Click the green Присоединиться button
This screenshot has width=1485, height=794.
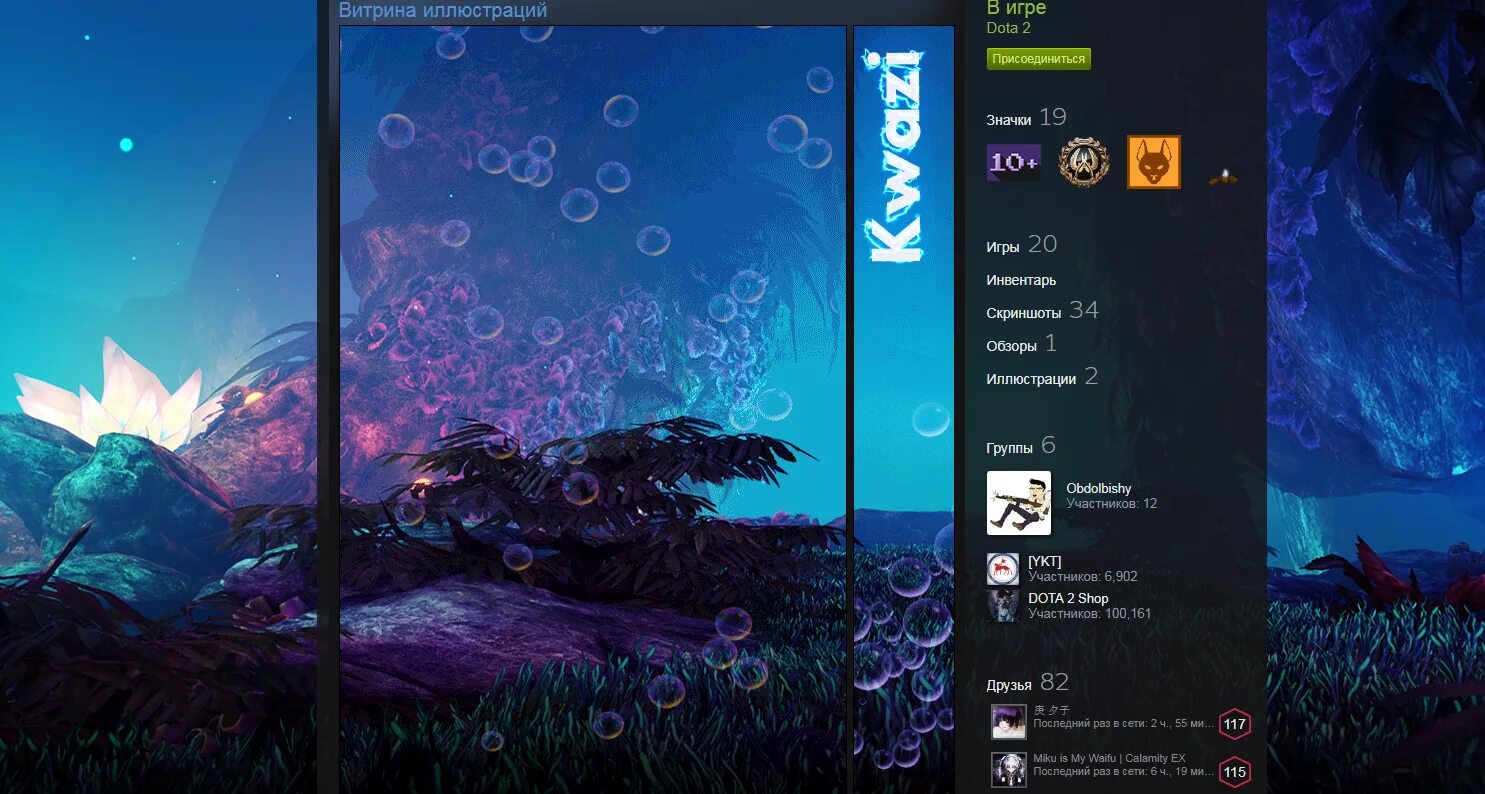click(x=1038, y=59)
